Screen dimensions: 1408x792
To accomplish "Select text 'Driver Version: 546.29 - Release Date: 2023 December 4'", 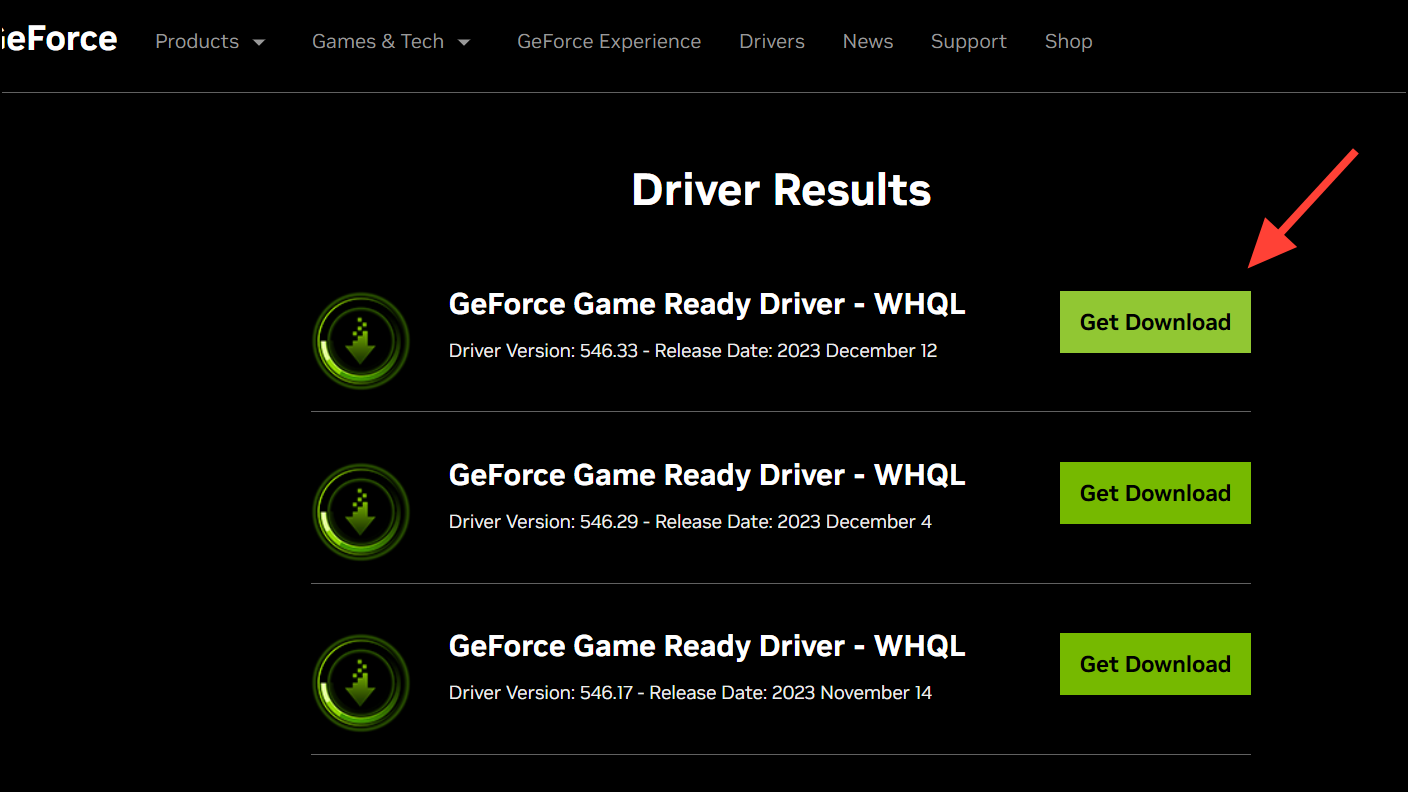I will (x=690, y=522).
